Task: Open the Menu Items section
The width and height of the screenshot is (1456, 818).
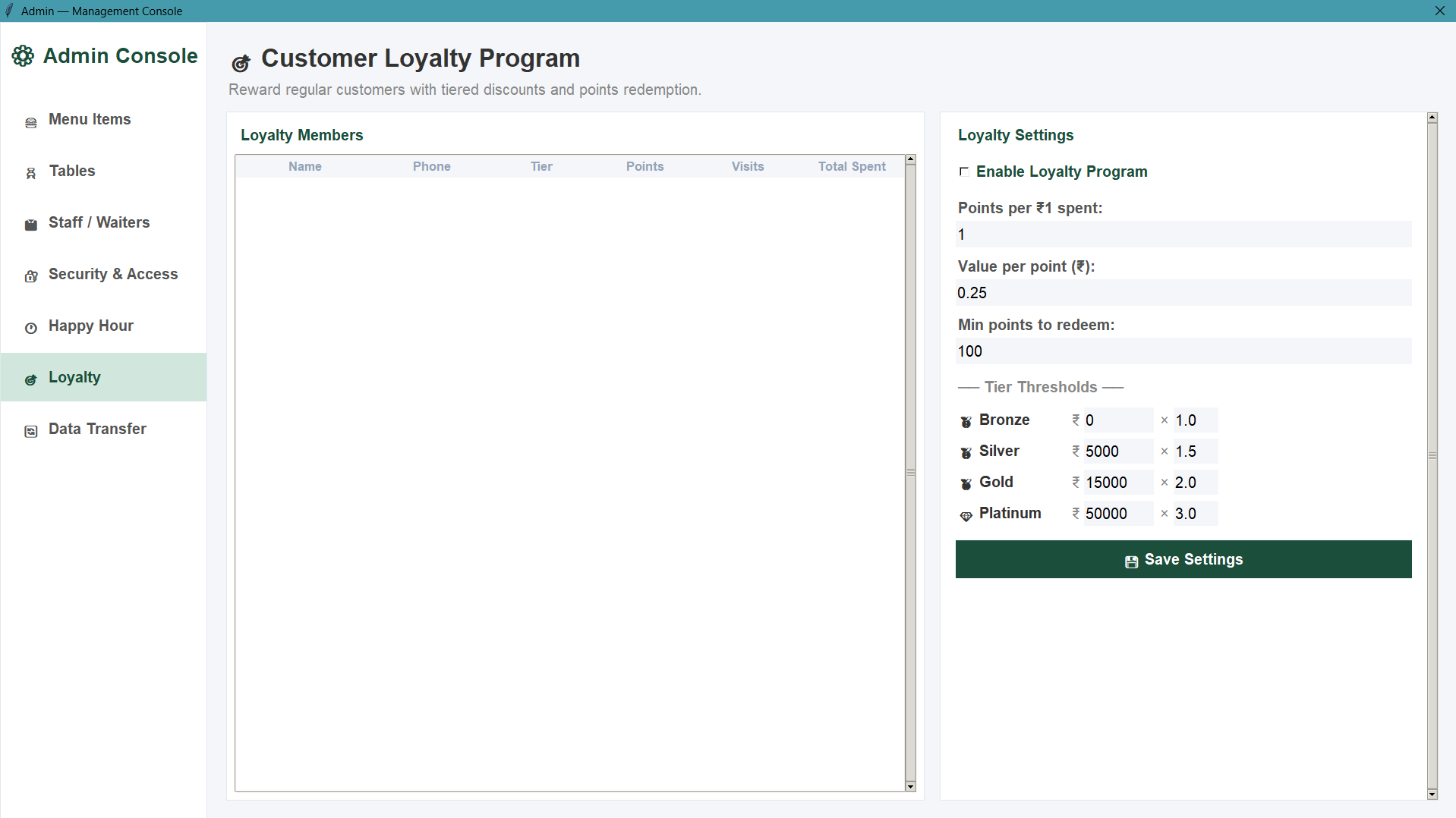Action: click(104, 119)
